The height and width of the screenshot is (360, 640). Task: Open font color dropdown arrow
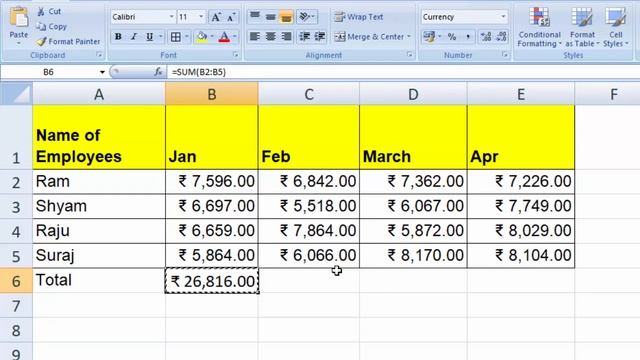(x=235, y=37)
